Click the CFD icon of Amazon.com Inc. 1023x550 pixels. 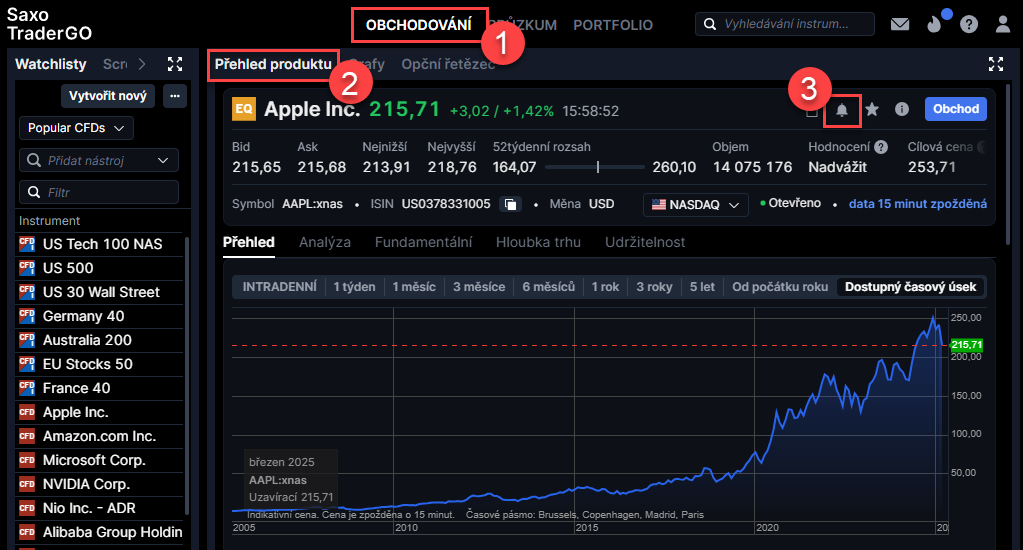tap(27, 436)
